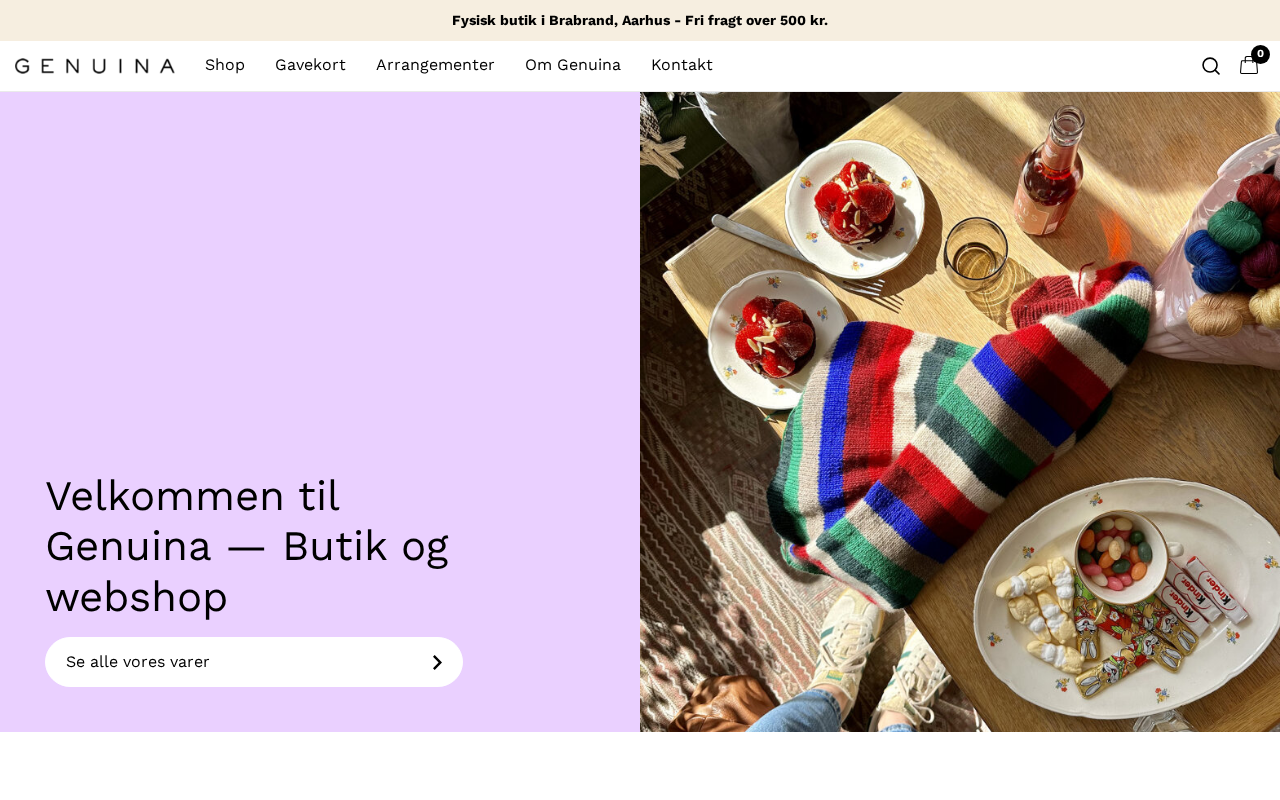This screenshot has width=1280, height=800.
Task: Click the Velkommen til Genuina heading
Action: coord(247,547)
